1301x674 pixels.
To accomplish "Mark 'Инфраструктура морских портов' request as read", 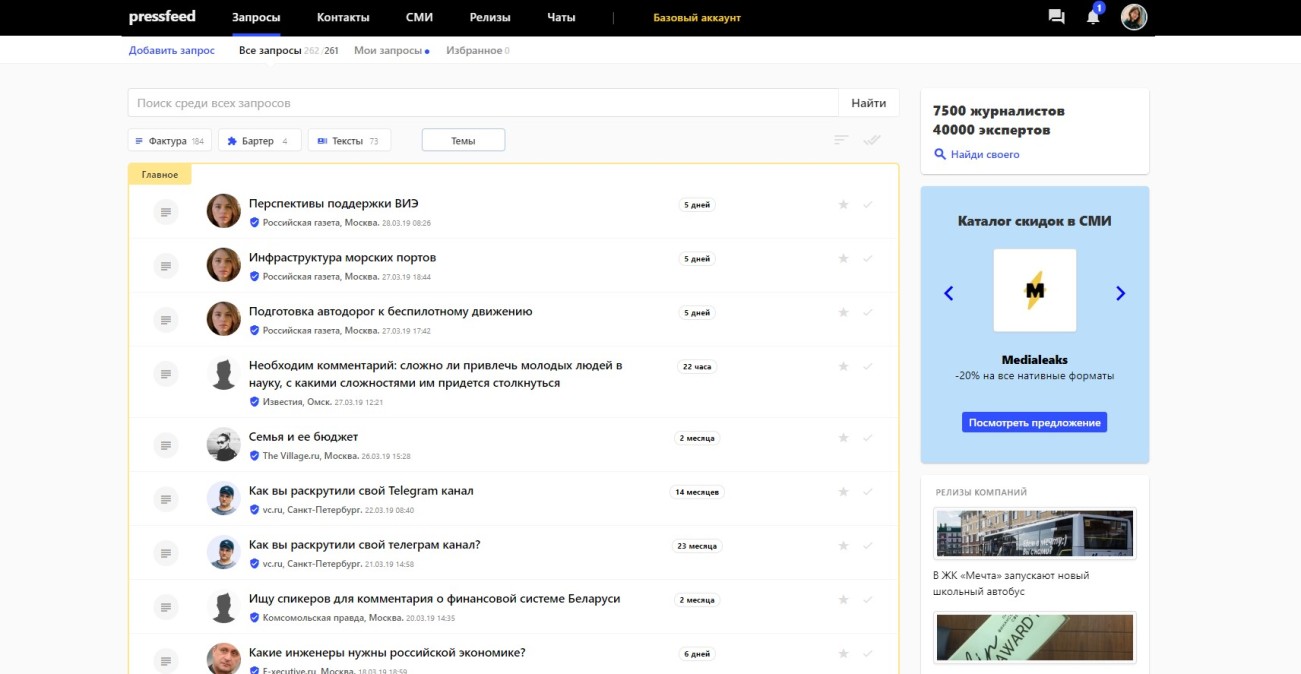I will [x=867, y=259].
